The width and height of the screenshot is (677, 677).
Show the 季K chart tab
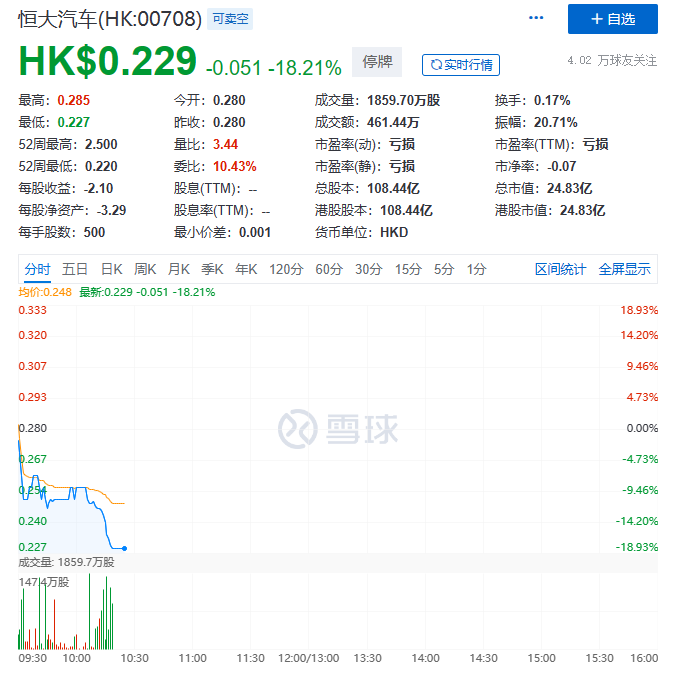pos(212,269)
